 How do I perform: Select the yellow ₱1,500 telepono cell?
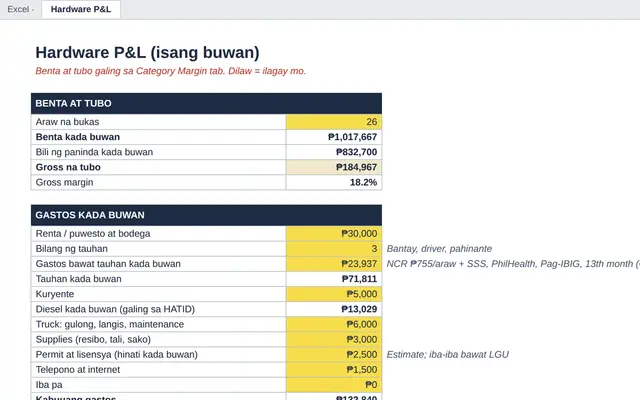click(x=334, y=369)
